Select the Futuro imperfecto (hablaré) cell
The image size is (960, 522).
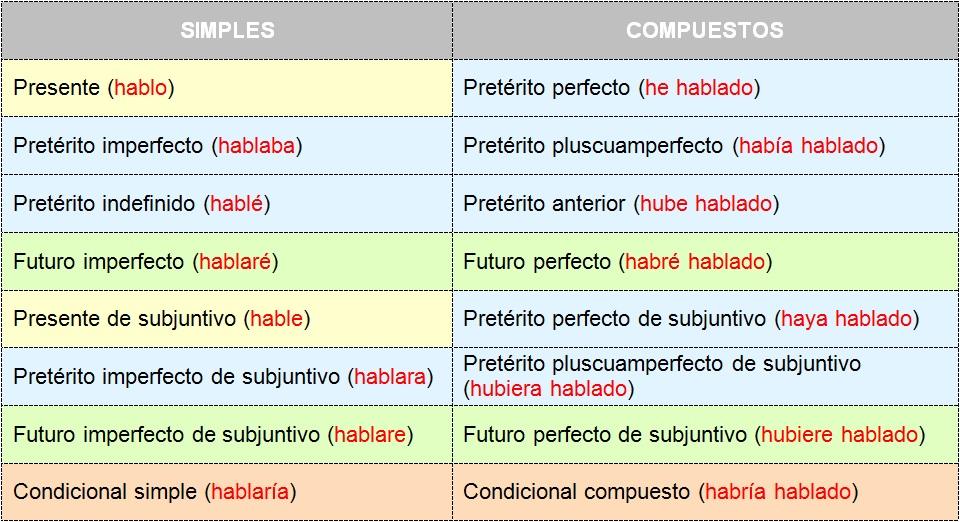point(227,261)
